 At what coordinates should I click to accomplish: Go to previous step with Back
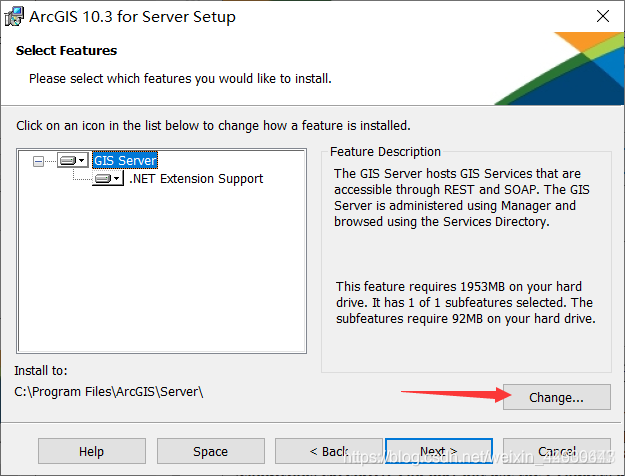[329, 451]
